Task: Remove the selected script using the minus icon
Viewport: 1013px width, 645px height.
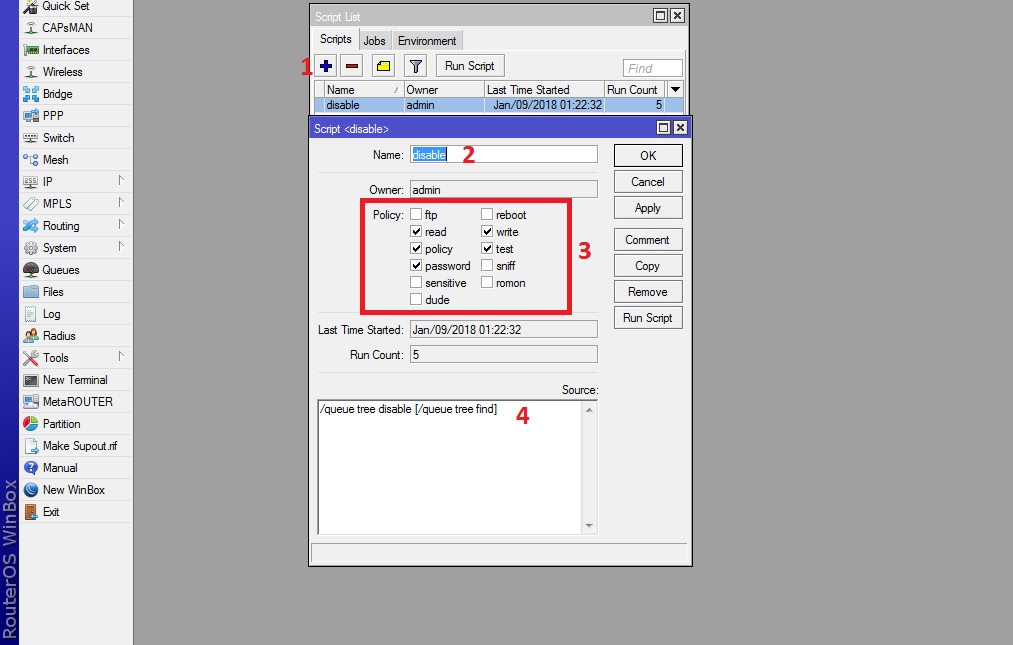Action: click(352, 65)
